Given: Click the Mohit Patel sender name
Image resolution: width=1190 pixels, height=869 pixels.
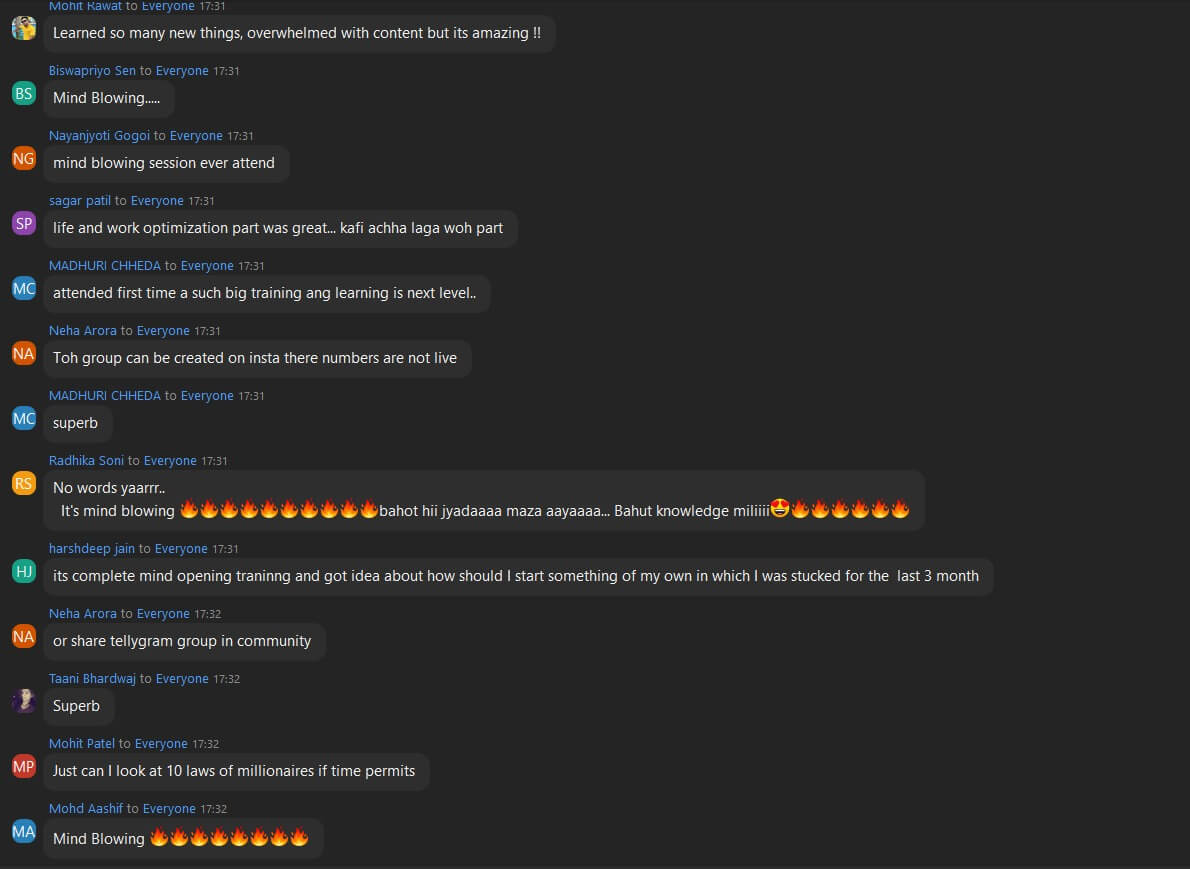Looking at the screenshot, I should (x=82, y=744).
